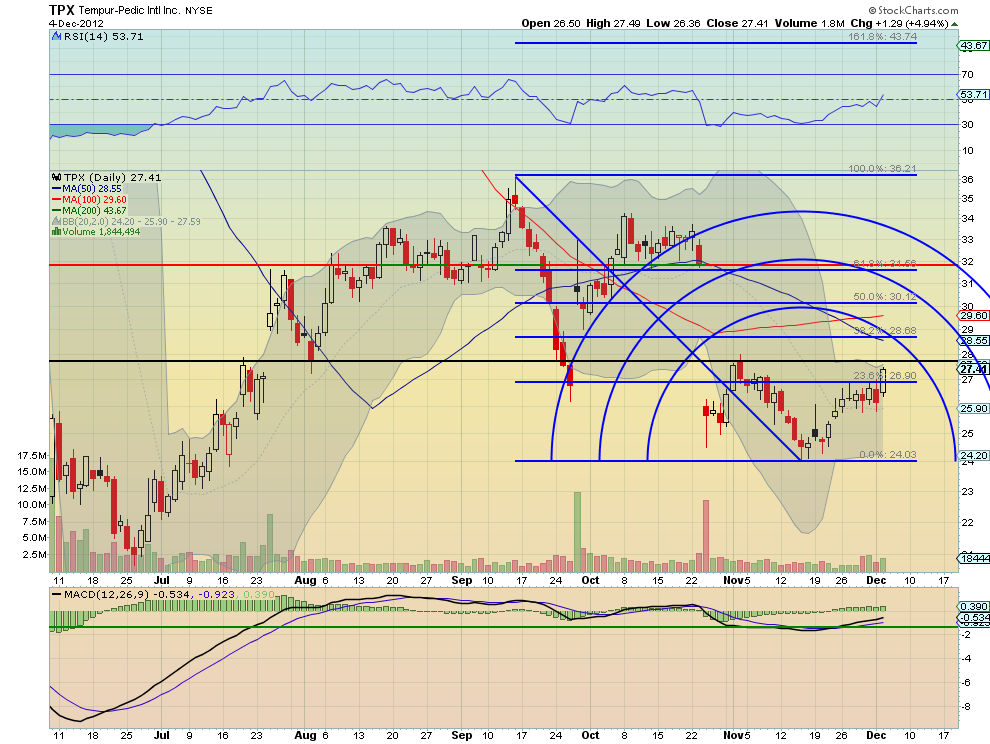Click the Chg +1.29 (+4.94%) value

click(899, 23)
